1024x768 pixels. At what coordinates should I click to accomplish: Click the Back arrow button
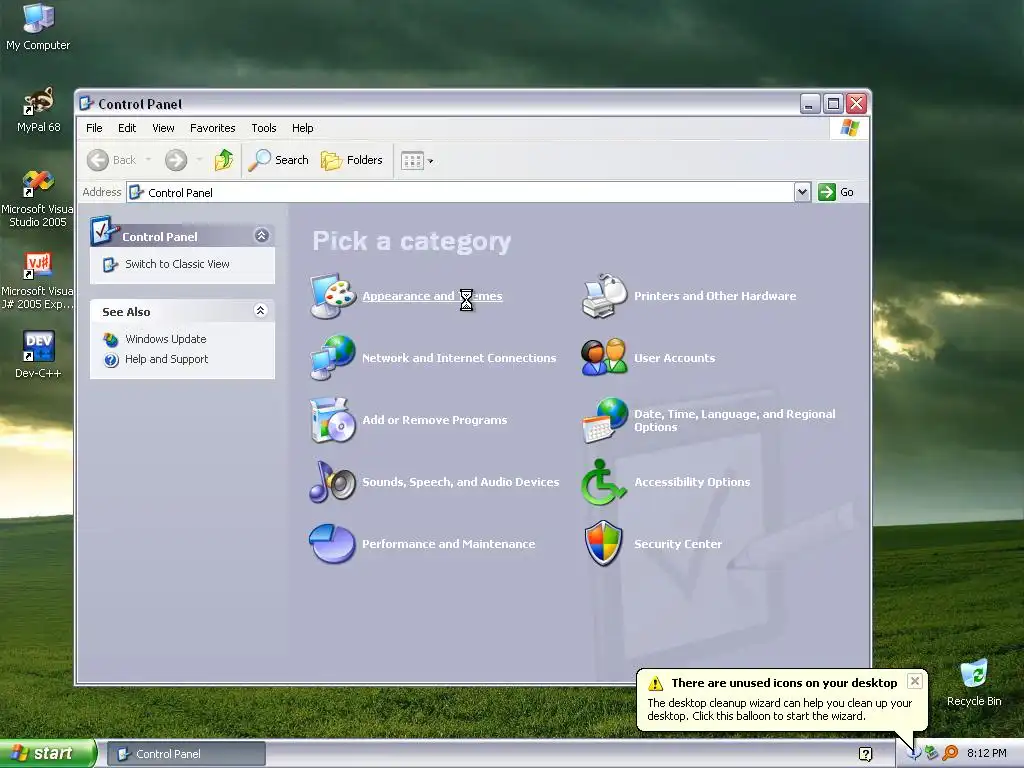(x=112, y=160)
